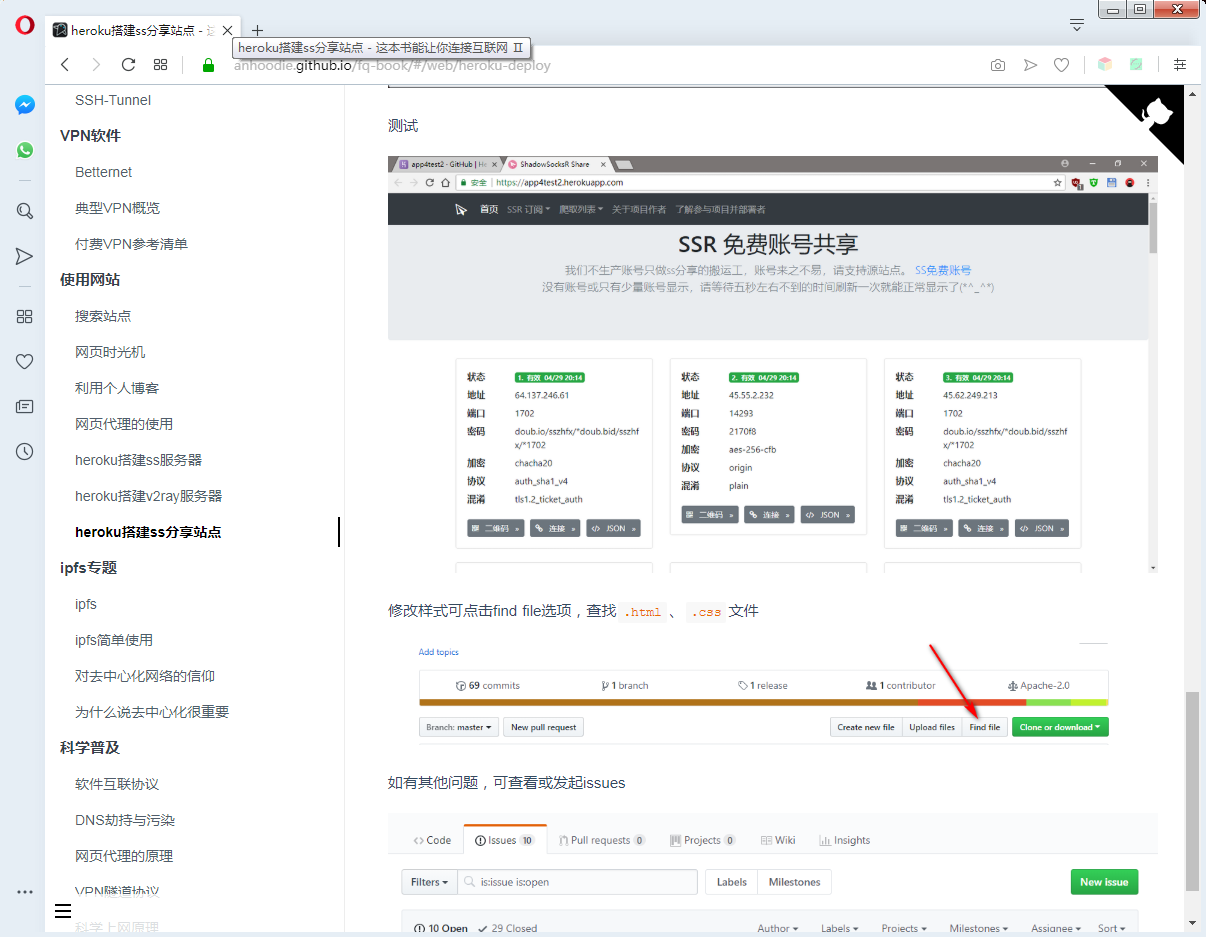
Task: Open the Opera menu logo
Action: point(24,26)
